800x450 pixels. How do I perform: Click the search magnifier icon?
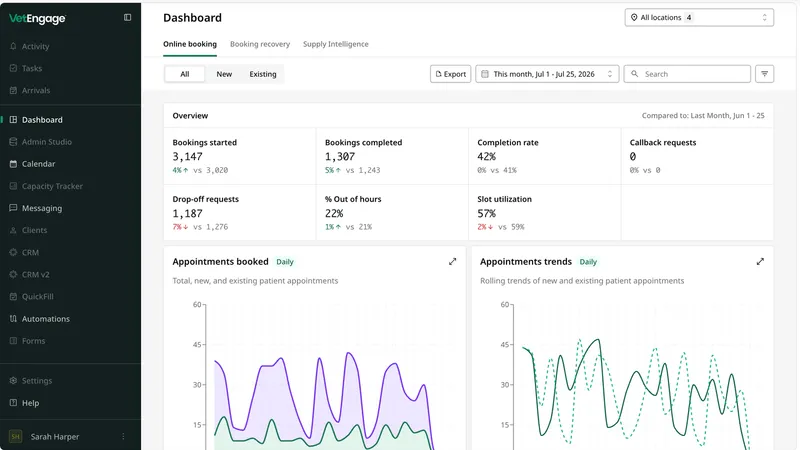point(635,74)
